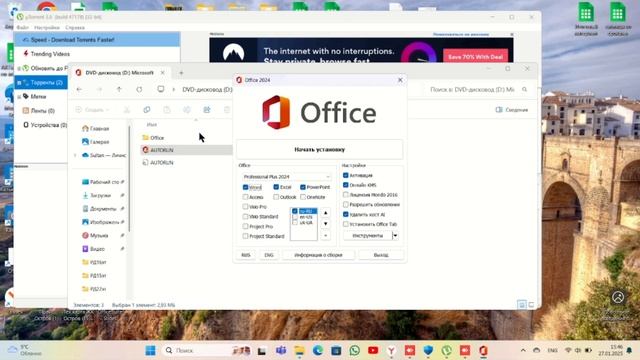Open Галерея in Explorer sidebar
The height and width of the screenshot is (360, 640).
(96, 142)
